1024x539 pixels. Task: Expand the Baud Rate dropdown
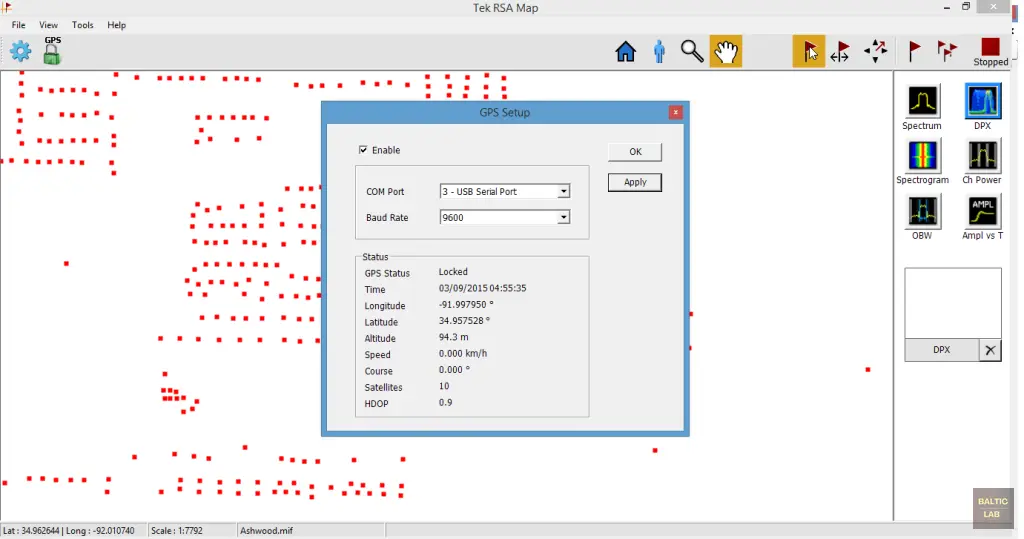point(563,217)
